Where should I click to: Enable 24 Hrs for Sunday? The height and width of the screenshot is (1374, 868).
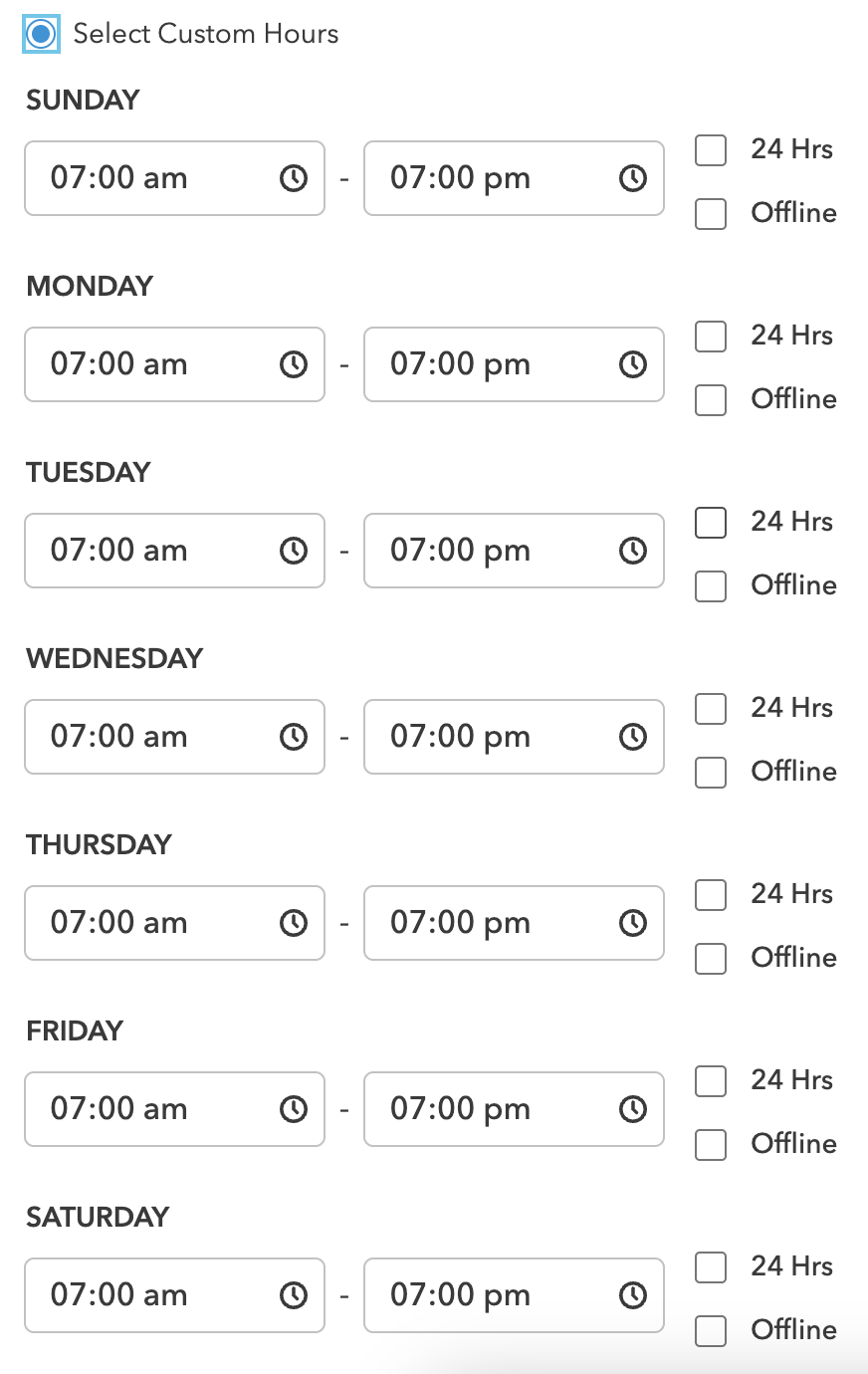[x=711, y=150]
